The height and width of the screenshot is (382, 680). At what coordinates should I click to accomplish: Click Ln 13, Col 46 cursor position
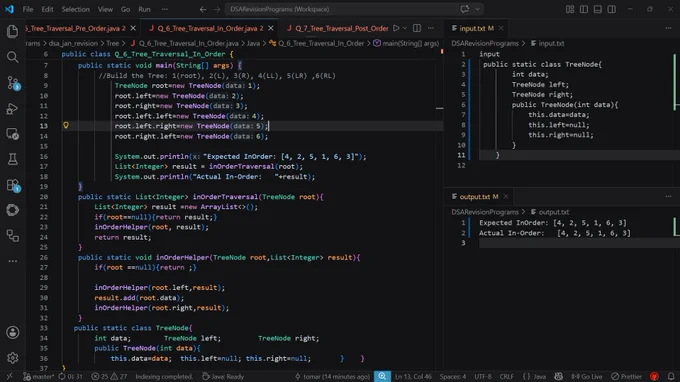413,376
